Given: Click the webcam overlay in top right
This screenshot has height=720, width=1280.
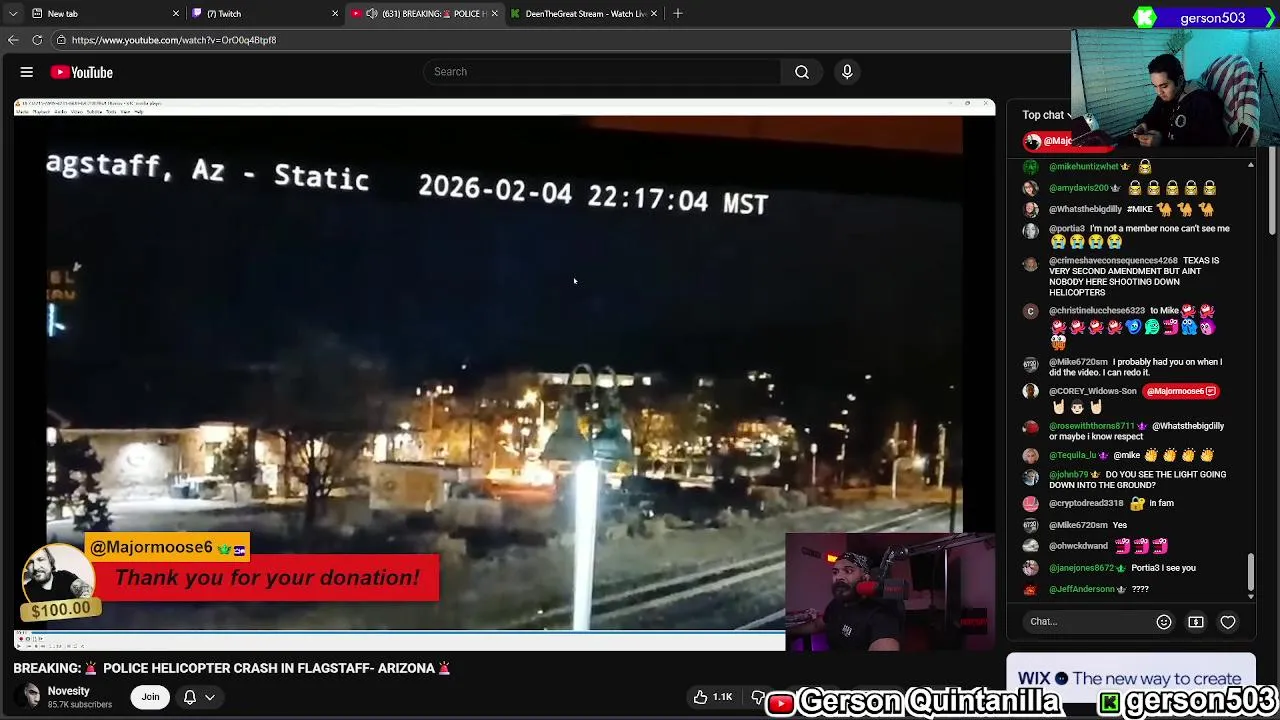Looking at the screenshot, I should pyautogui.click(x=1175, y=88).
